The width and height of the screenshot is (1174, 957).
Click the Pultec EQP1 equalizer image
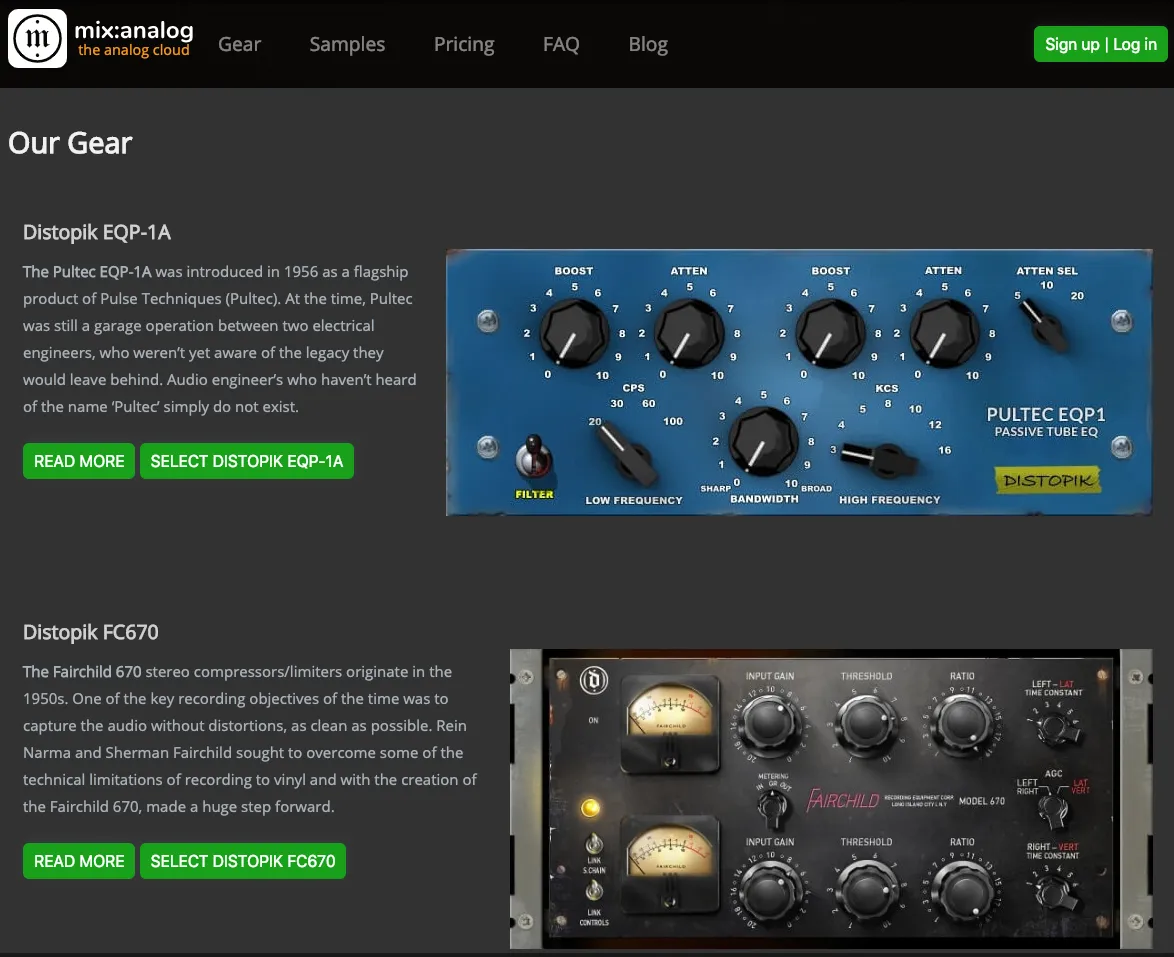(799, 383)
